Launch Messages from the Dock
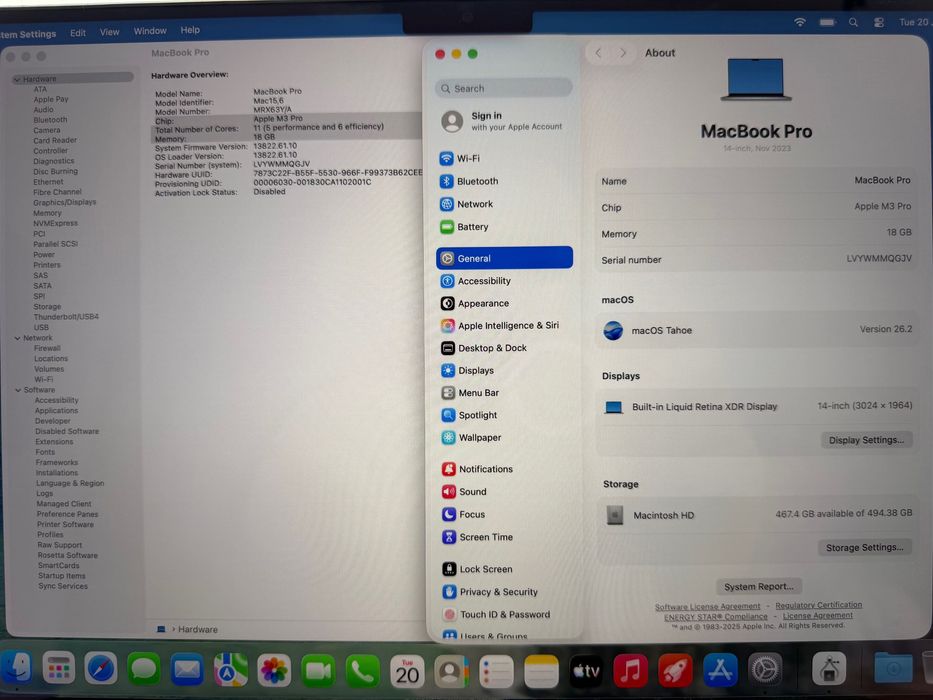933x700 pixels. (143, 669)
